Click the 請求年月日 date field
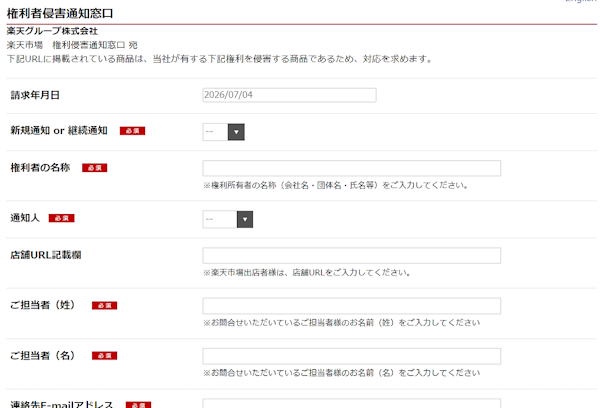This screenshot has width=600, height=408. tap(289, 95)
